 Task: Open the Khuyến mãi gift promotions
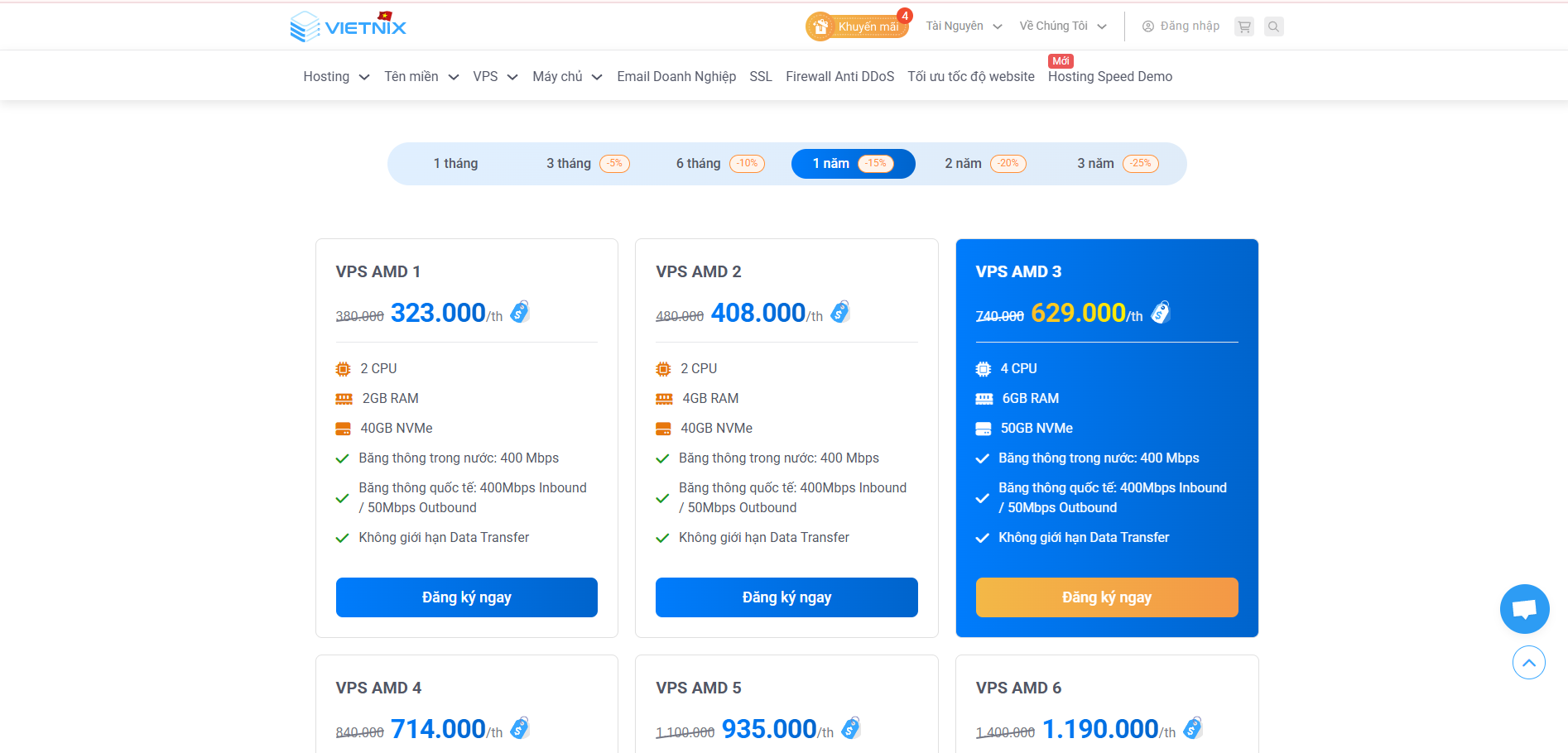click(857, 26)
